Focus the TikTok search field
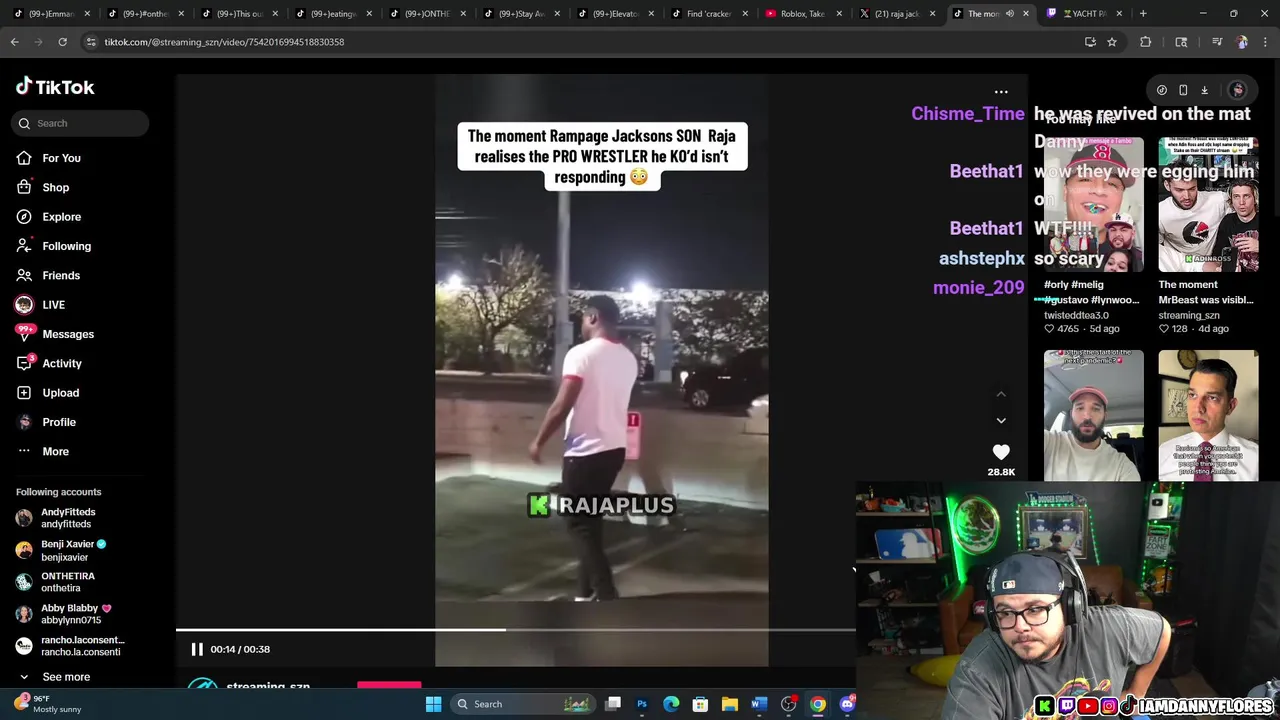The height and width of the screenshot is (720, 1280). pyautogui.click(x=80, y=123)
